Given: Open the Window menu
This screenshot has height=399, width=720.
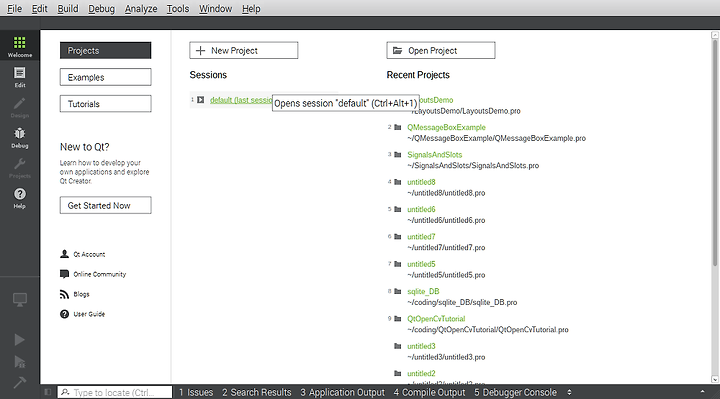Looking at the screenshot, I should [x=215, y=9].
